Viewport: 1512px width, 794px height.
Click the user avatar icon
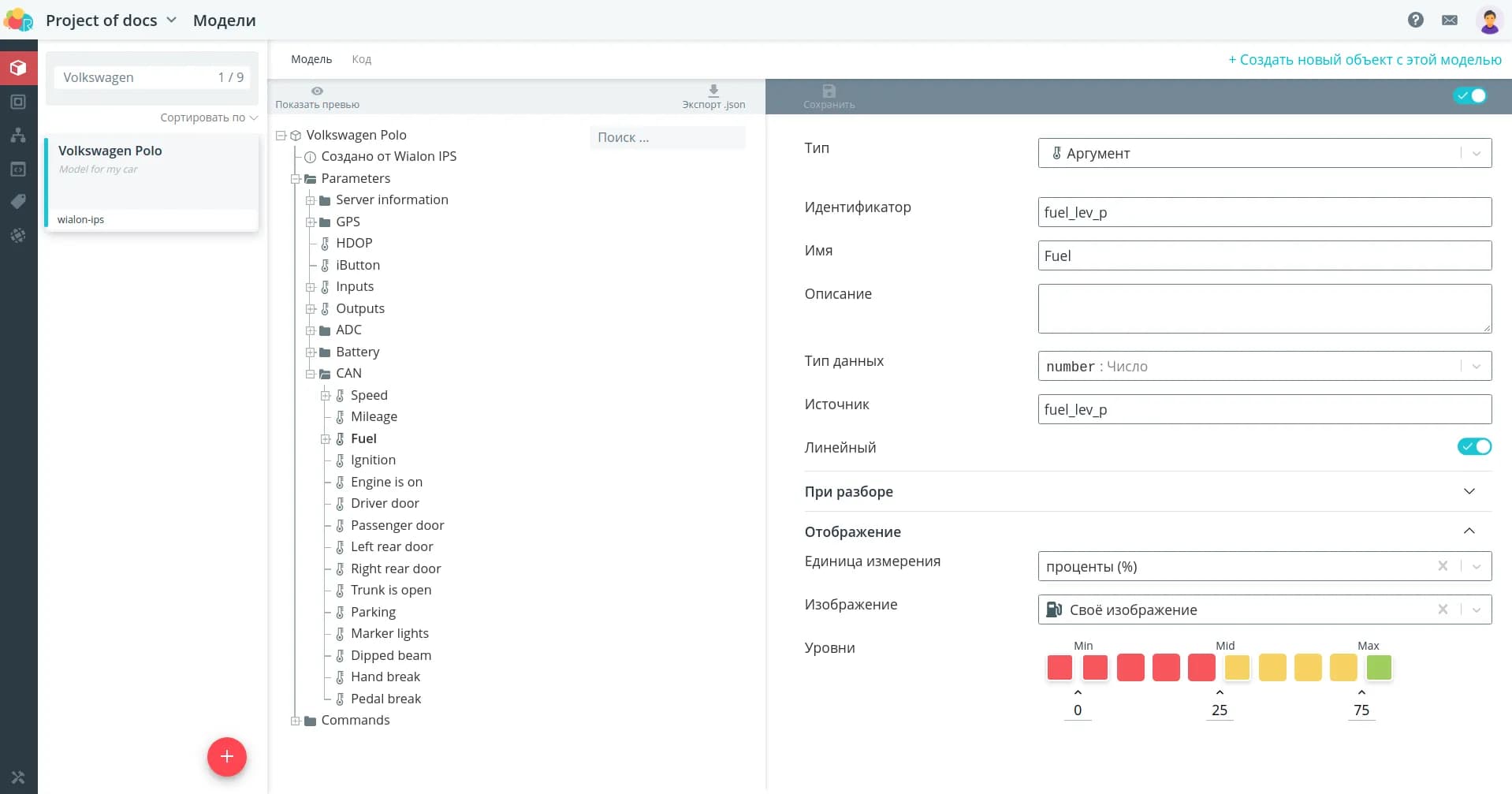click(1488, 21)
